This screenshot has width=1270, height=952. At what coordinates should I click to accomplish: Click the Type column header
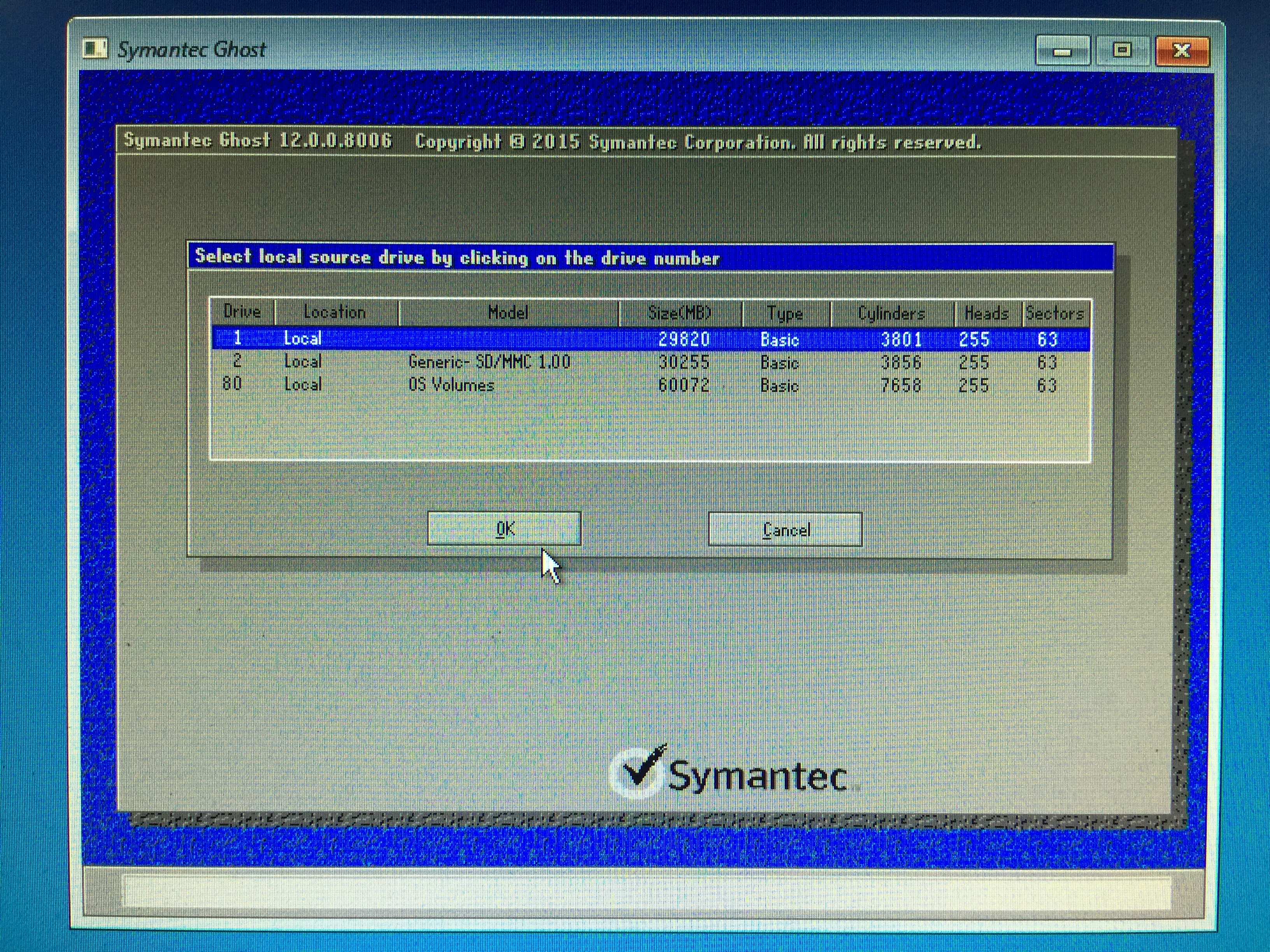pos(785,314)
